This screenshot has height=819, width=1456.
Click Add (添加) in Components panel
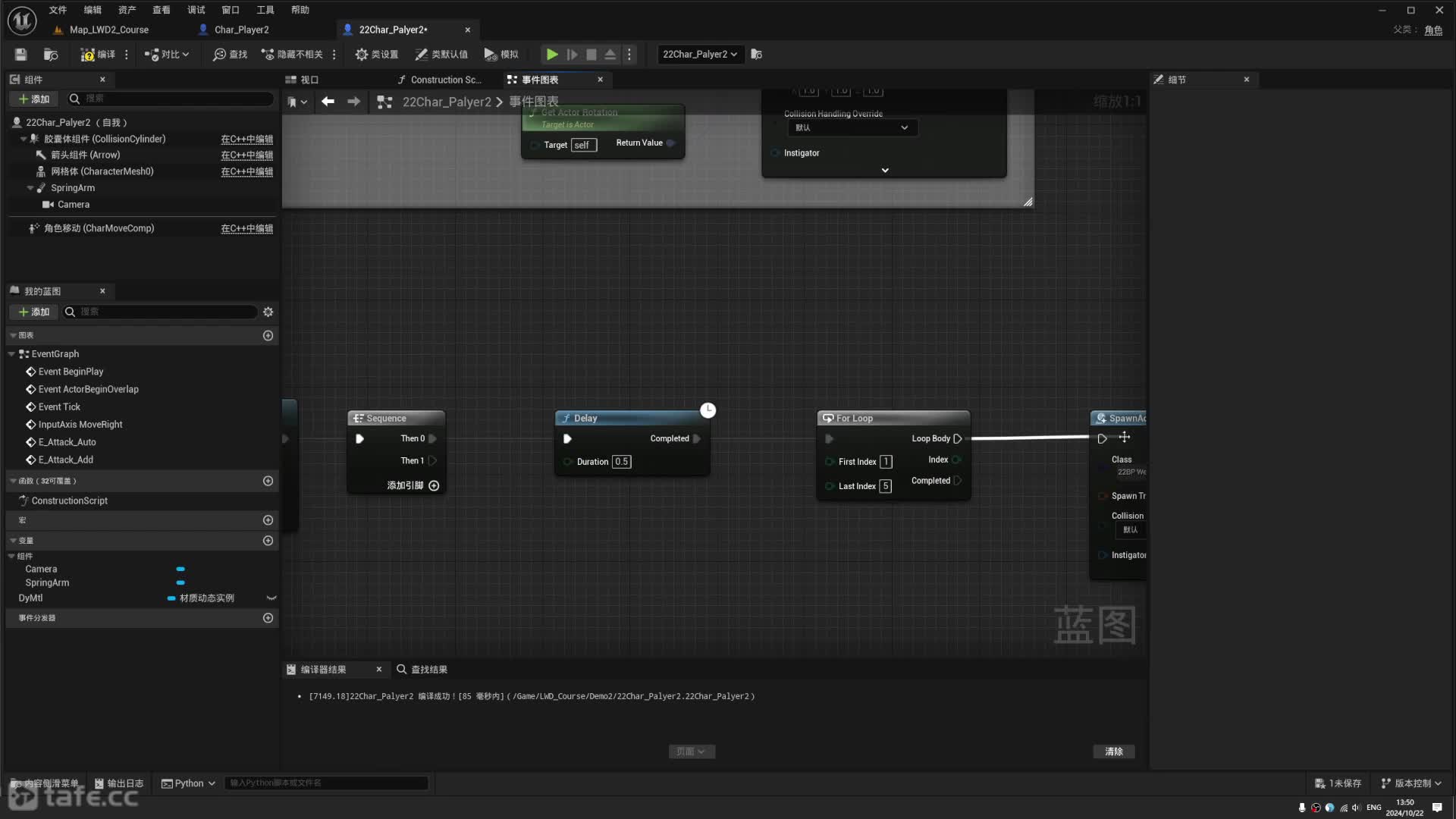(x=34, y=99)
